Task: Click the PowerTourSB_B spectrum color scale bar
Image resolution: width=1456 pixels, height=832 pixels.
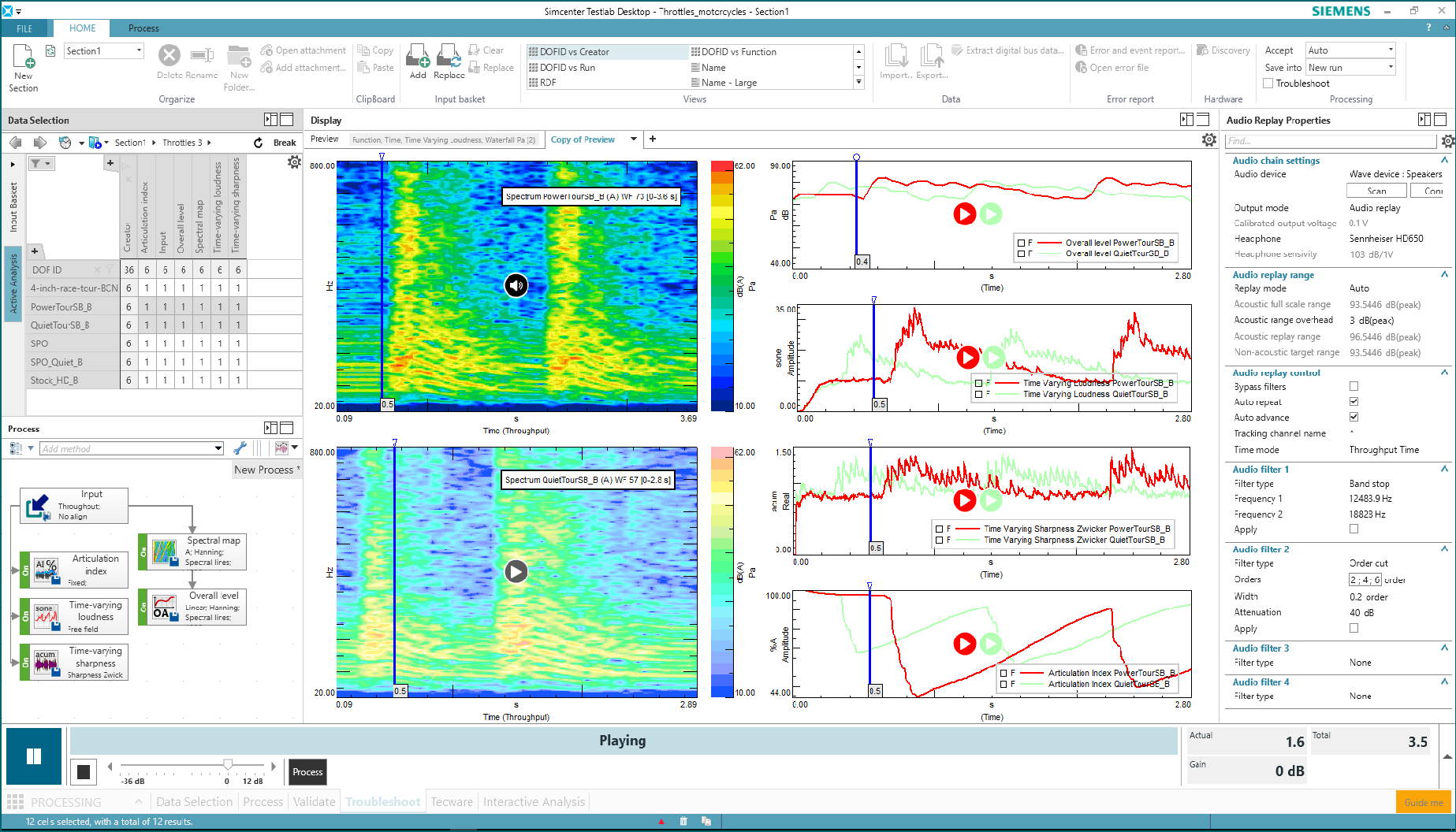Action: coord(722,286)
